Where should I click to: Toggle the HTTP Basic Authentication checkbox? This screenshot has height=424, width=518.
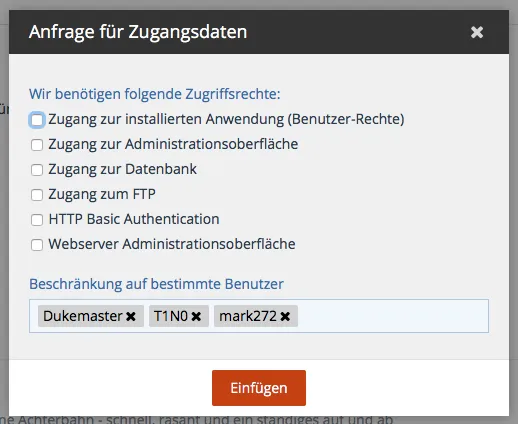pyautogui.click(x=37, y=220)
